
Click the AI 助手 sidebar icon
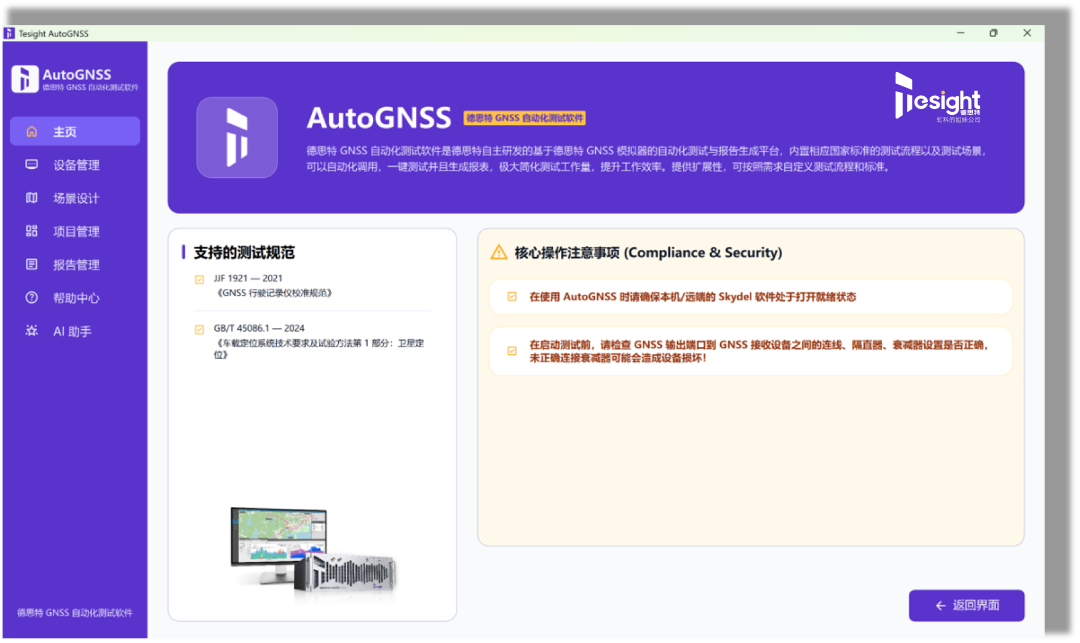(x=32, y=331)
